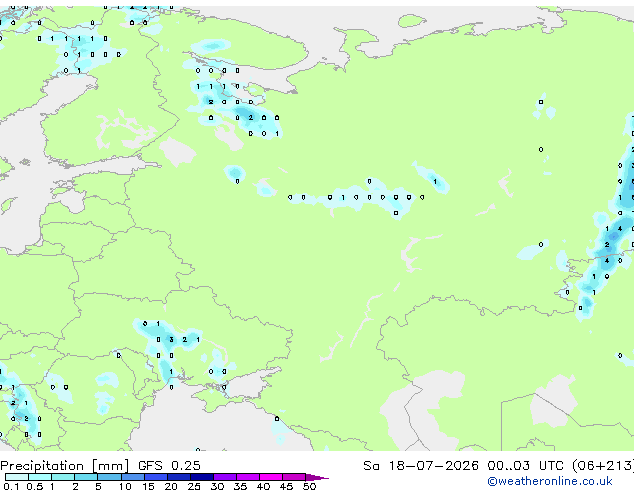
Task: Choose the 25–30 mm navy legend box
Action: (x=202, y=477)
